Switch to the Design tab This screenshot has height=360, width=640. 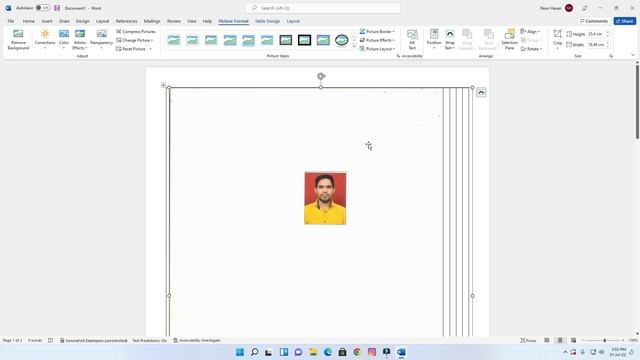point(82,21)
